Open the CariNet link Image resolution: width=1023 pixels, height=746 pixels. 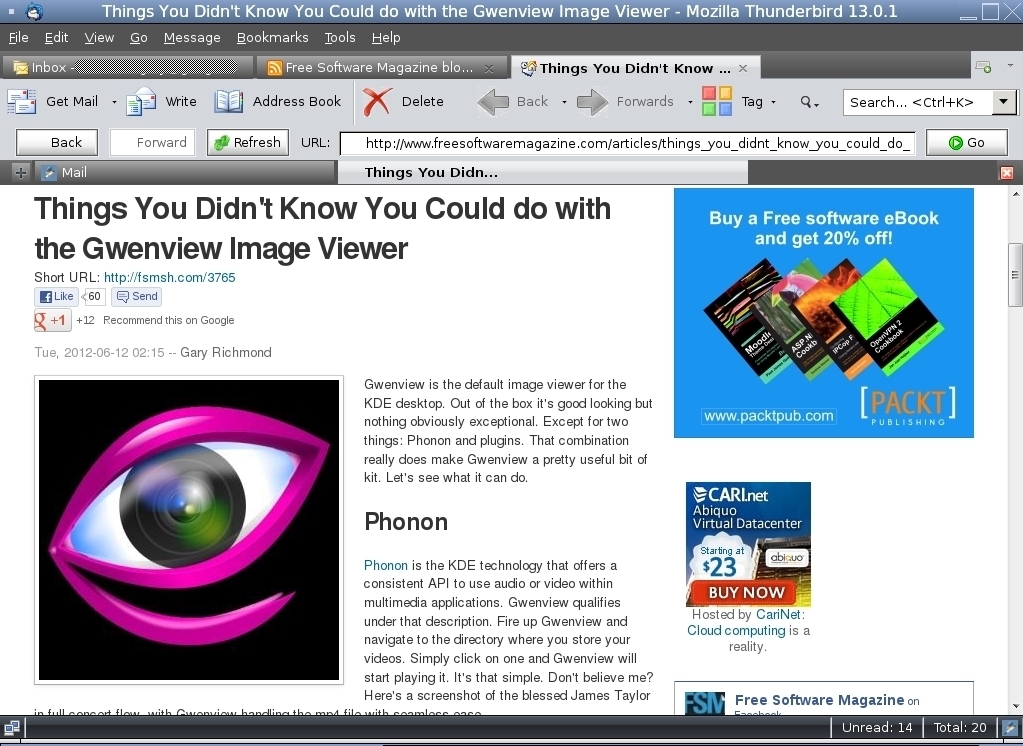(x=778, y=614)
